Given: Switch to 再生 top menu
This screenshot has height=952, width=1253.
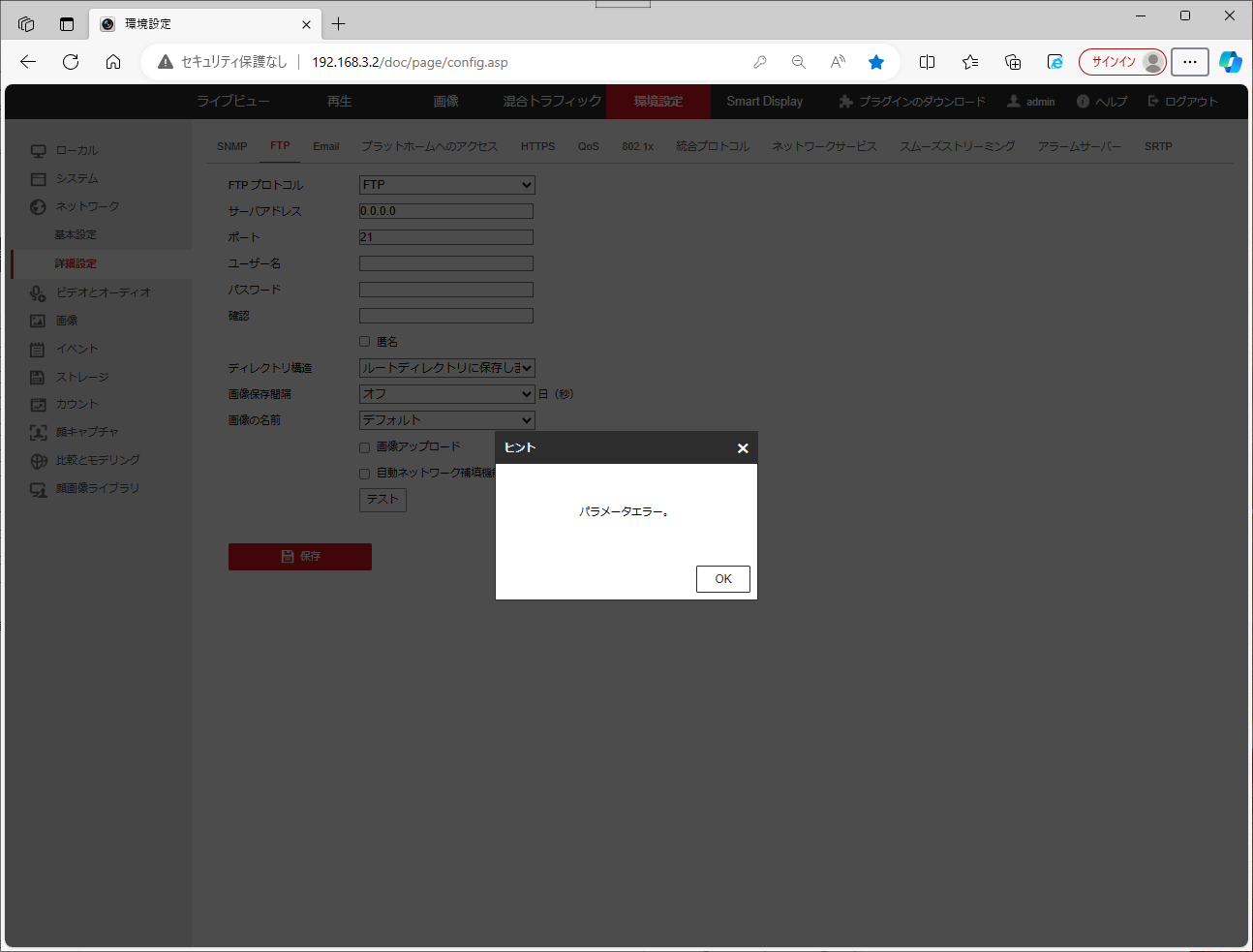Looking at the screenshot, I should (x=340, y=102).
